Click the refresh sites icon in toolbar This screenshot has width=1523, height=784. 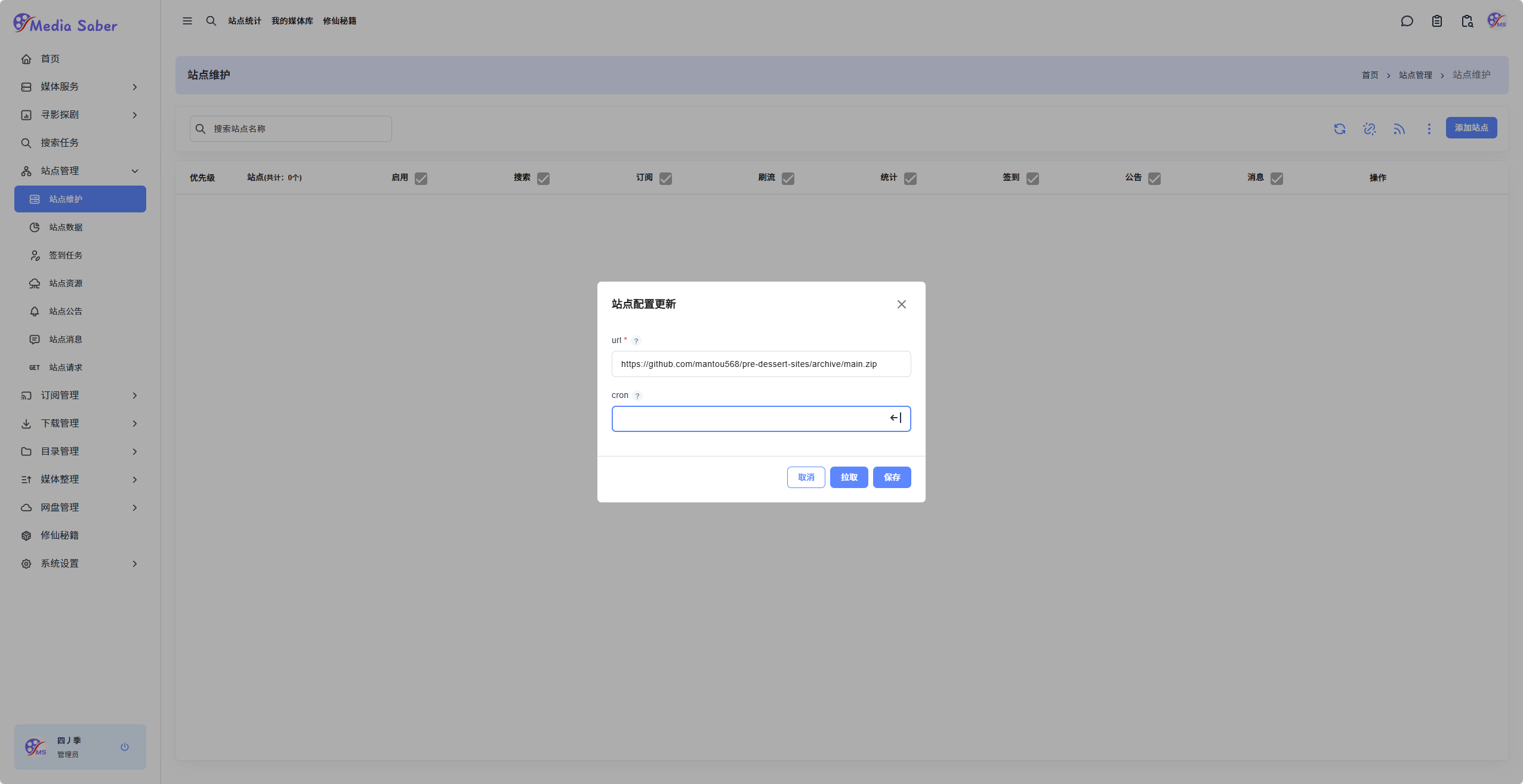[x=1340, y=129]
